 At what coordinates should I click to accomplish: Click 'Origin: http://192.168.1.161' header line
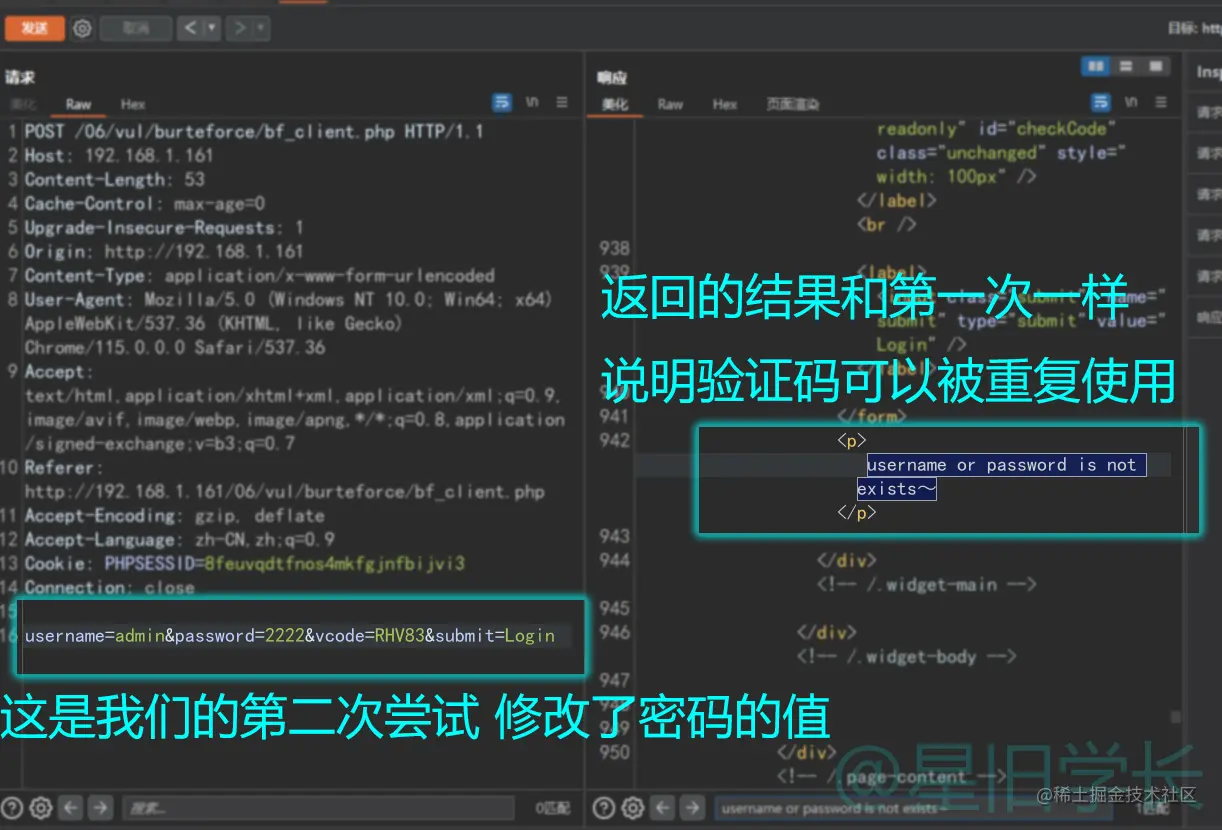pos(164,251)
